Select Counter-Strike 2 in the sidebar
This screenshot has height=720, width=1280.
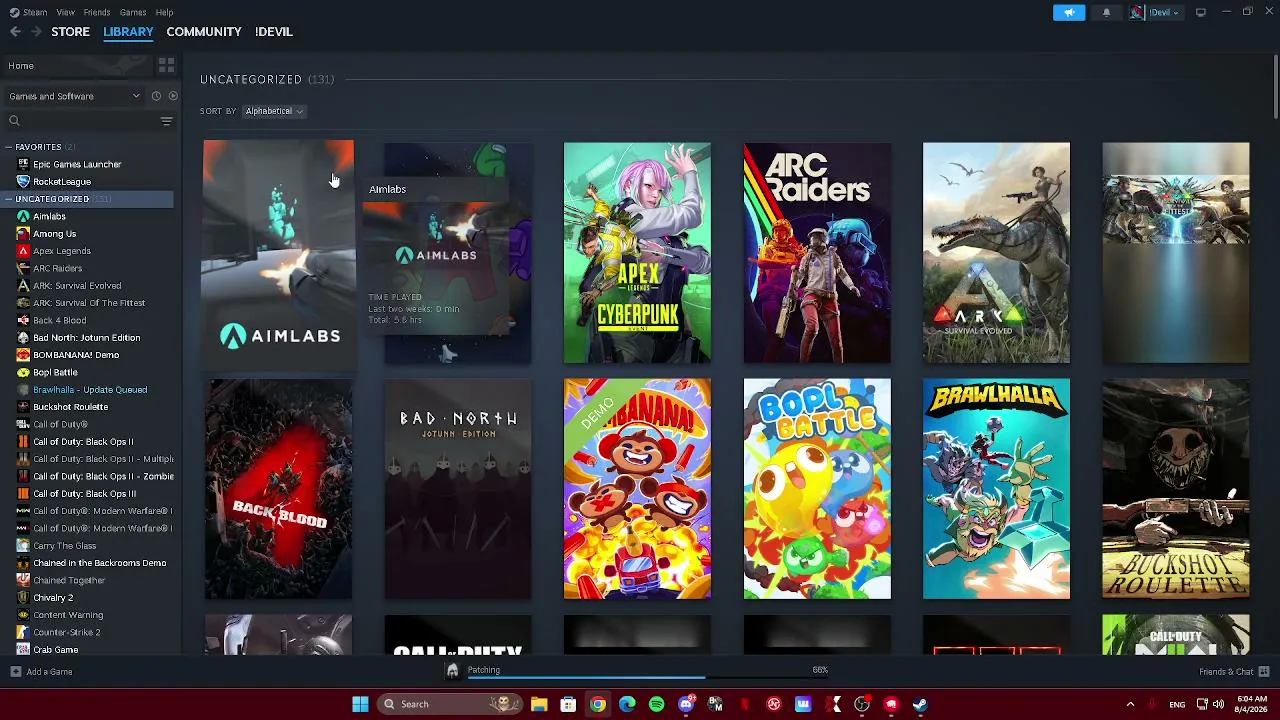click(x=66, y=633)
